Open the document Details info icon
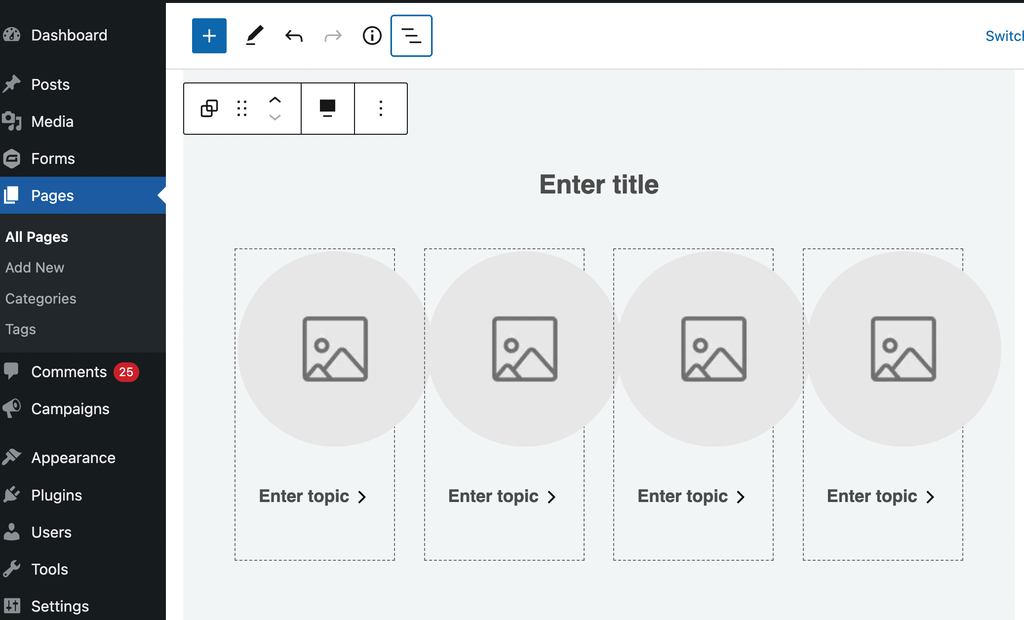The image size is (1024, 620). 372,35
